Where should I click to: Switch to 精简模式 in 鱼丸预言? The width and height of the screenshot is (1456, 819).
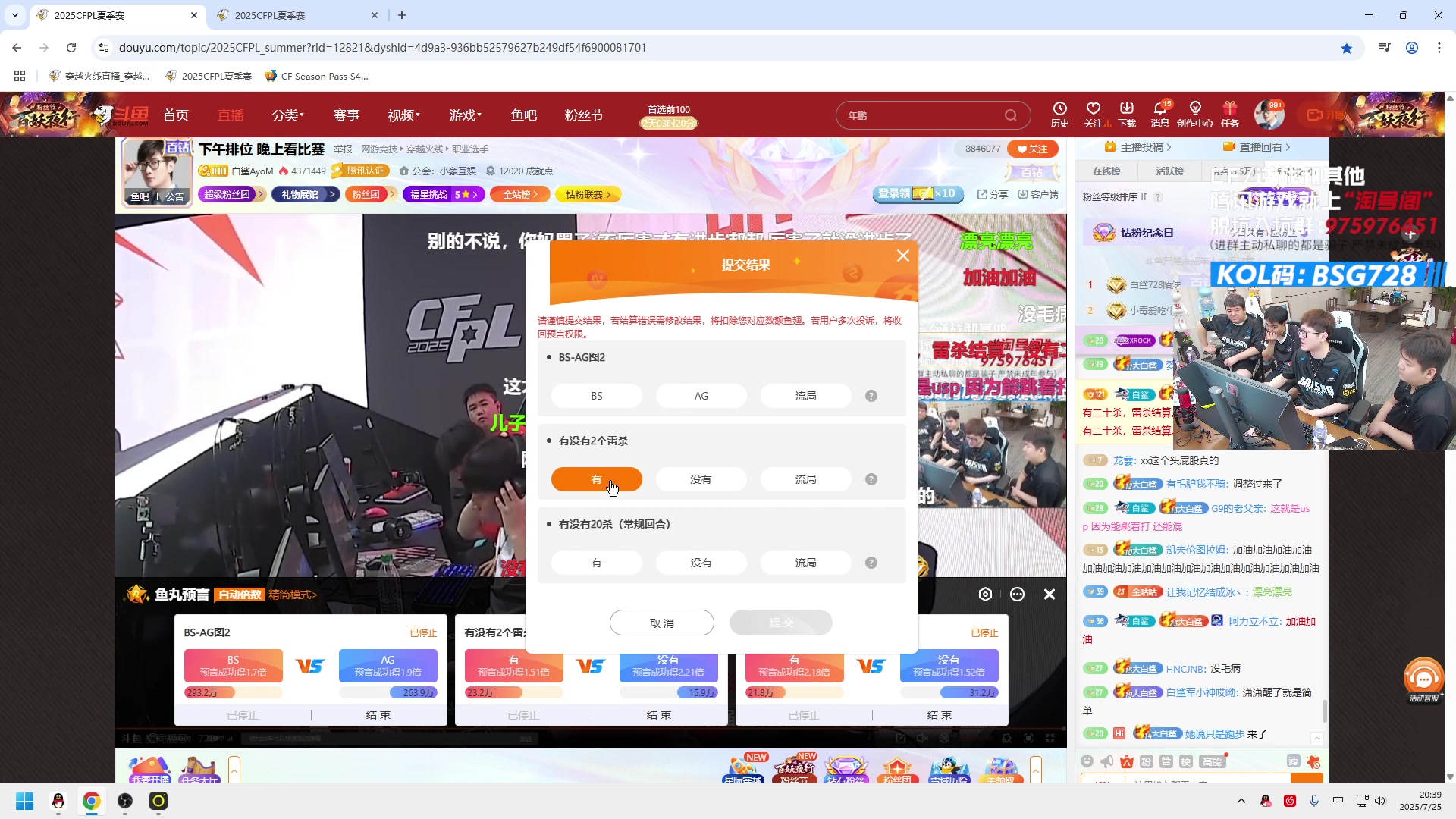coord(293,595)
